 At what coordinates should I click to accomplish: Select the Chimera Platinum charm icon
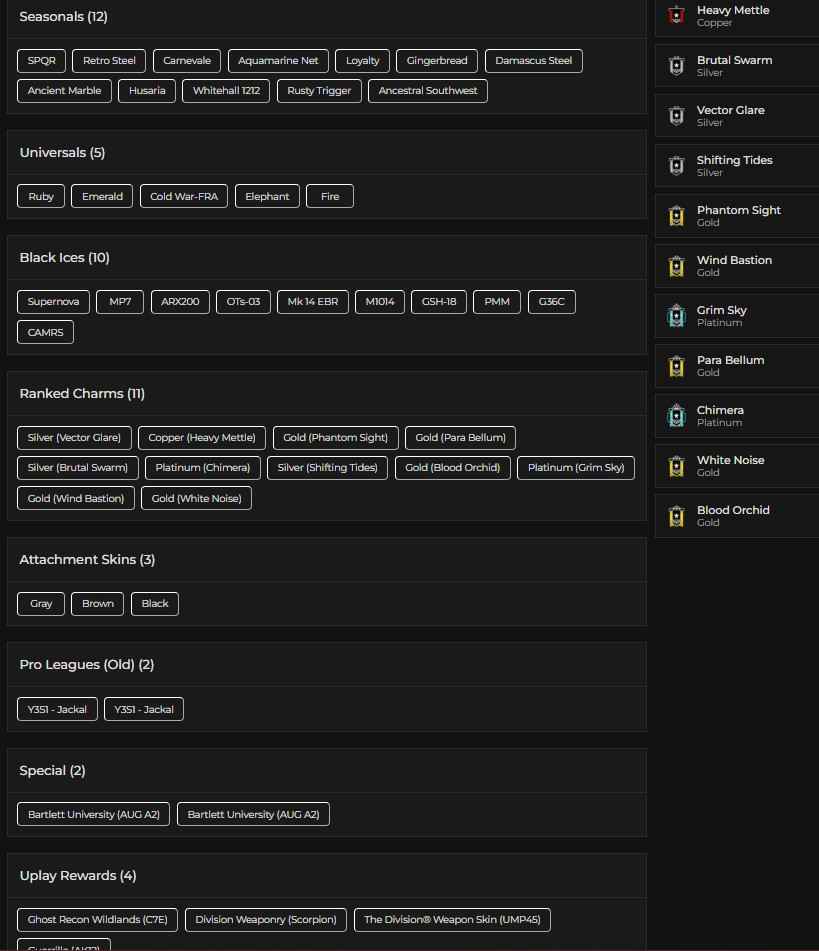pos(675,416)
